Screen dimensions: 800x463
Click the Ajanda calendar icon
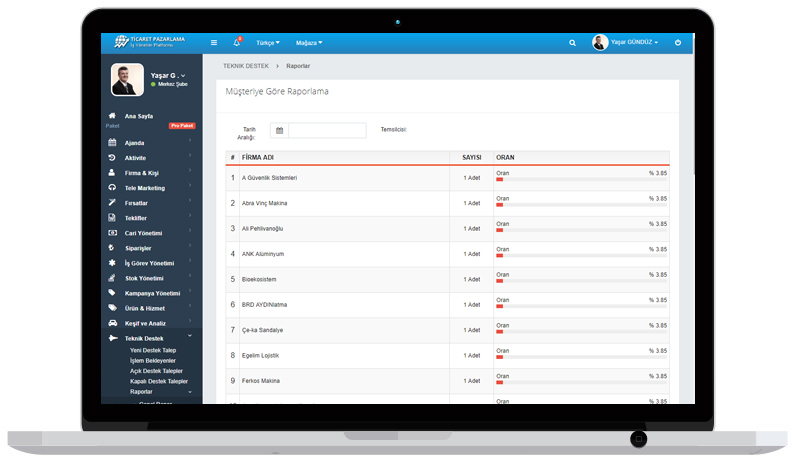(112, 142)
